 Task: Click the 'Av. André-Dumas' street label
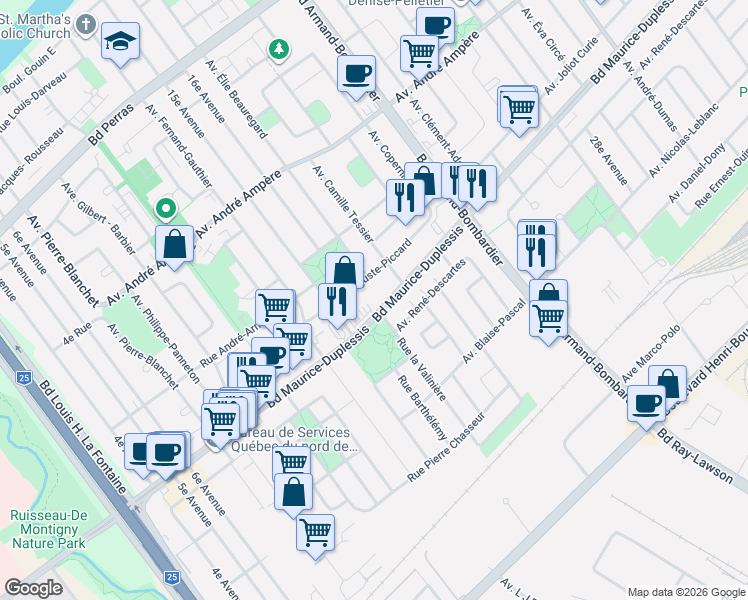click(650, 96)
